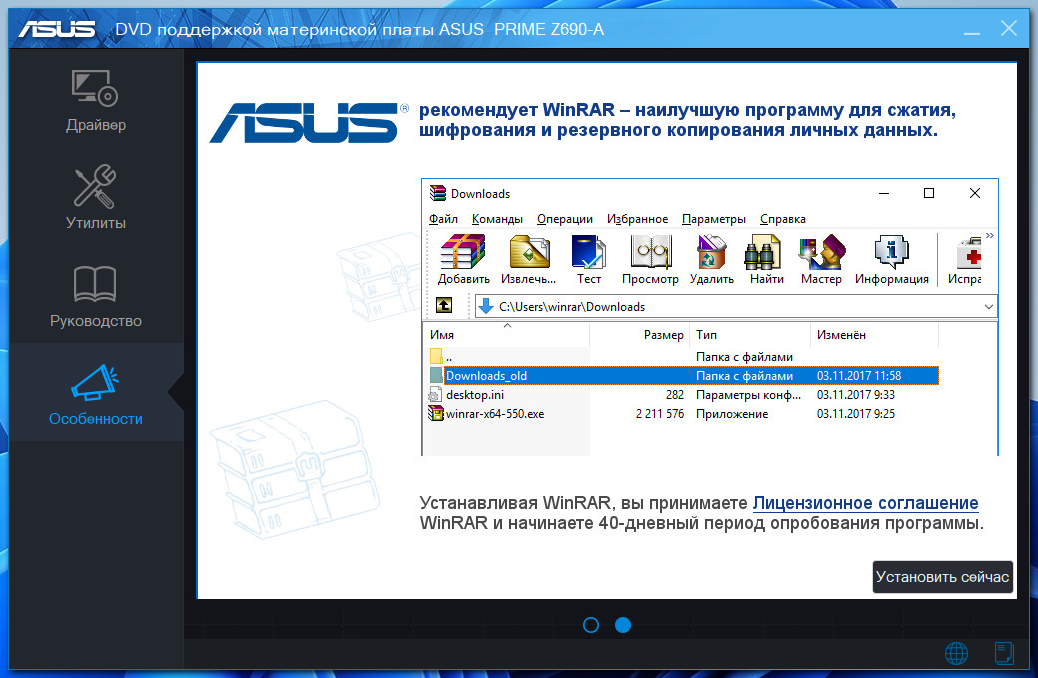Expand the WinRAR toolbar overflow chevron
Image resolution: width=1038 pixels, height=678 pixels.
pyautogui.click(x=990, y=236)
